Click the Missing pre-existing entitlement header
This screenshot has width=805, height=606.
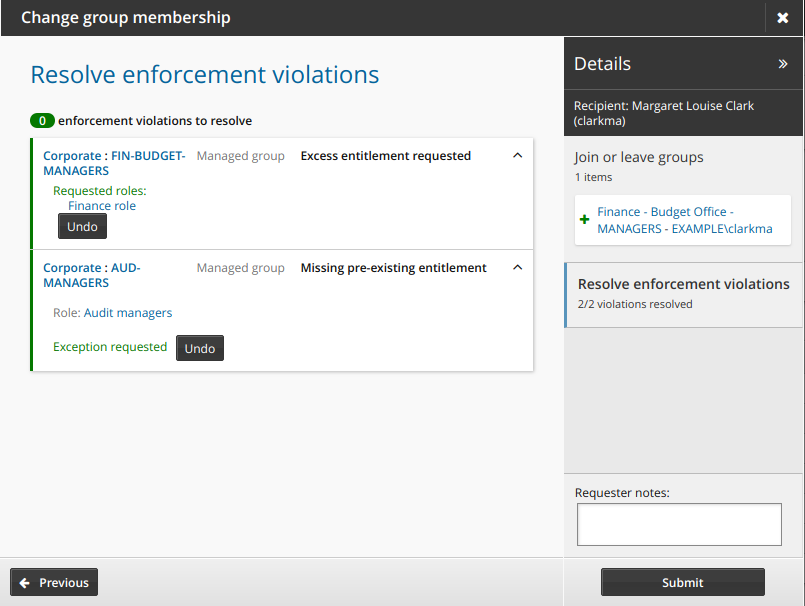[x=393, y=268]
